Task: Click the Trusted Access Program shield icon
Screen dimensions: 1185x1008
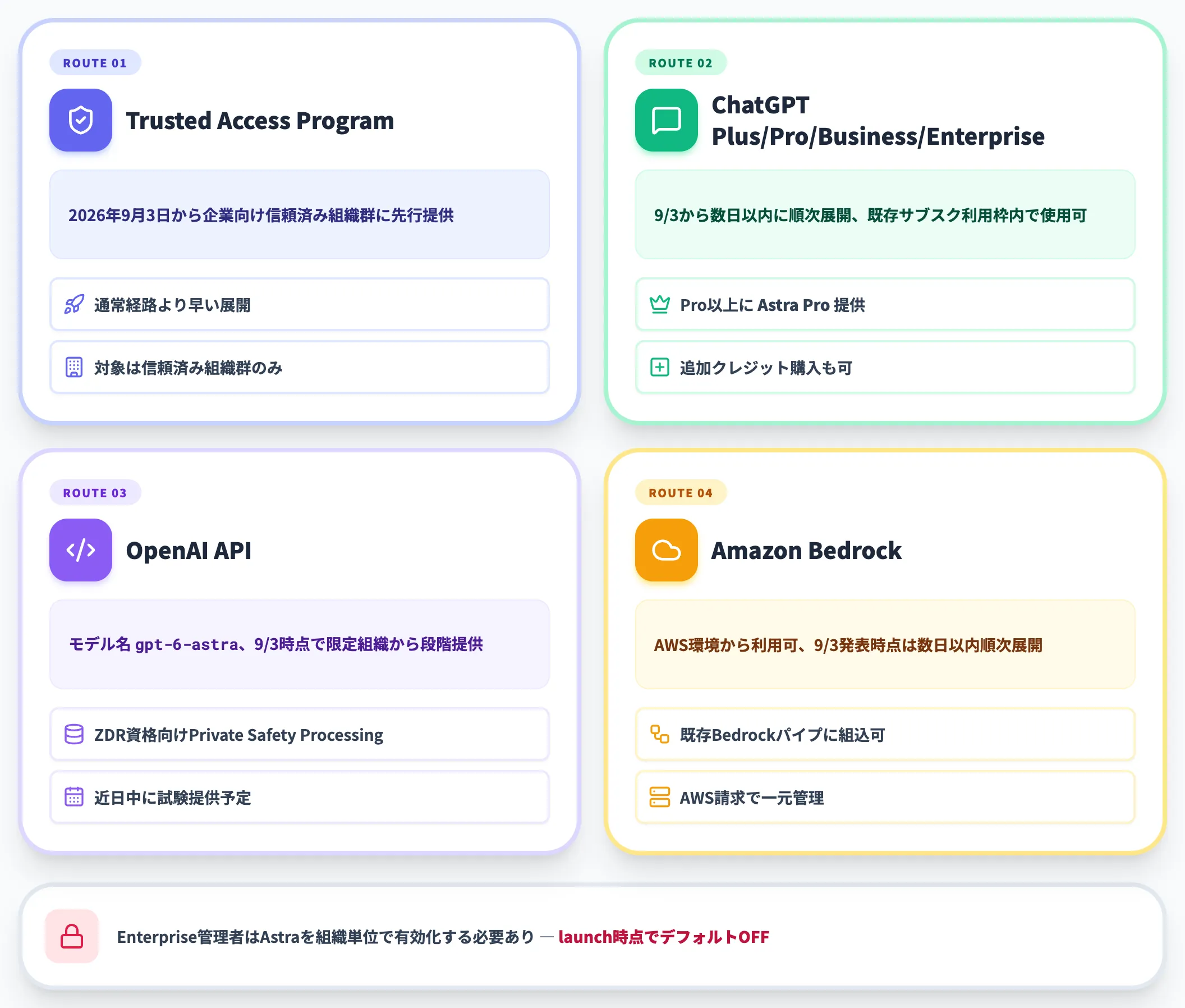Action: click(x=81, y=120)
